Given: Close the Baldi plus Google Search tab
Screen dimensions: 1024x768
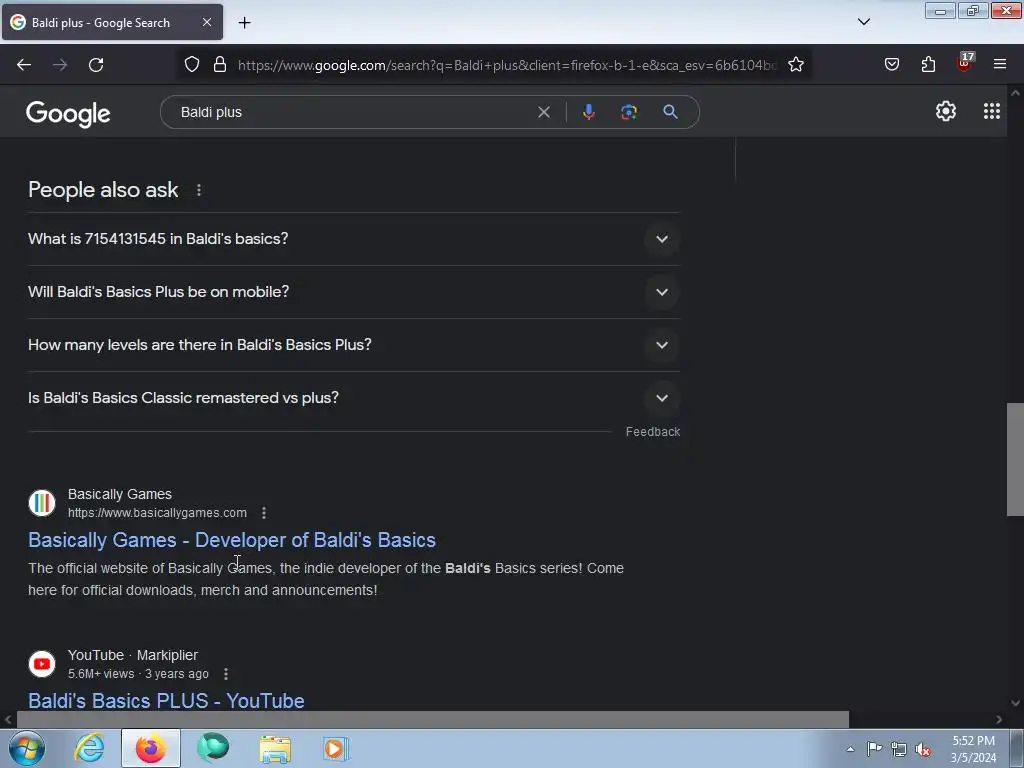Looking at the screenshot, I should pyautogui.click(x=206, y=22).
